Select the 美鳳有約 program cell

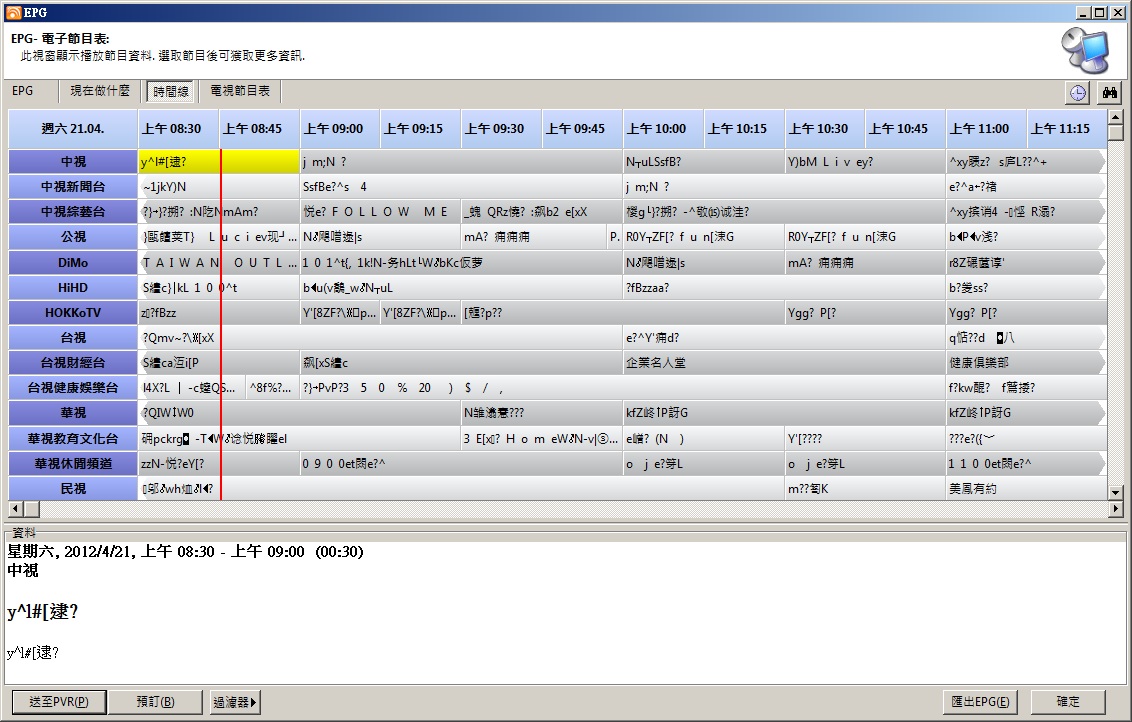[x=1025, y=489]
